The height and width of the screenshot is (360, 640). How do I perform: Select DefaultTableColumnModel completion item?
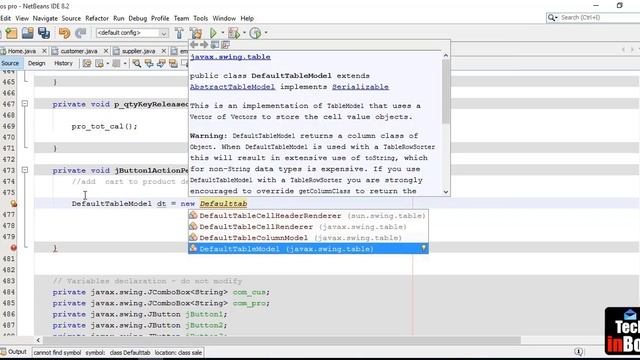[x=308, y=238]
